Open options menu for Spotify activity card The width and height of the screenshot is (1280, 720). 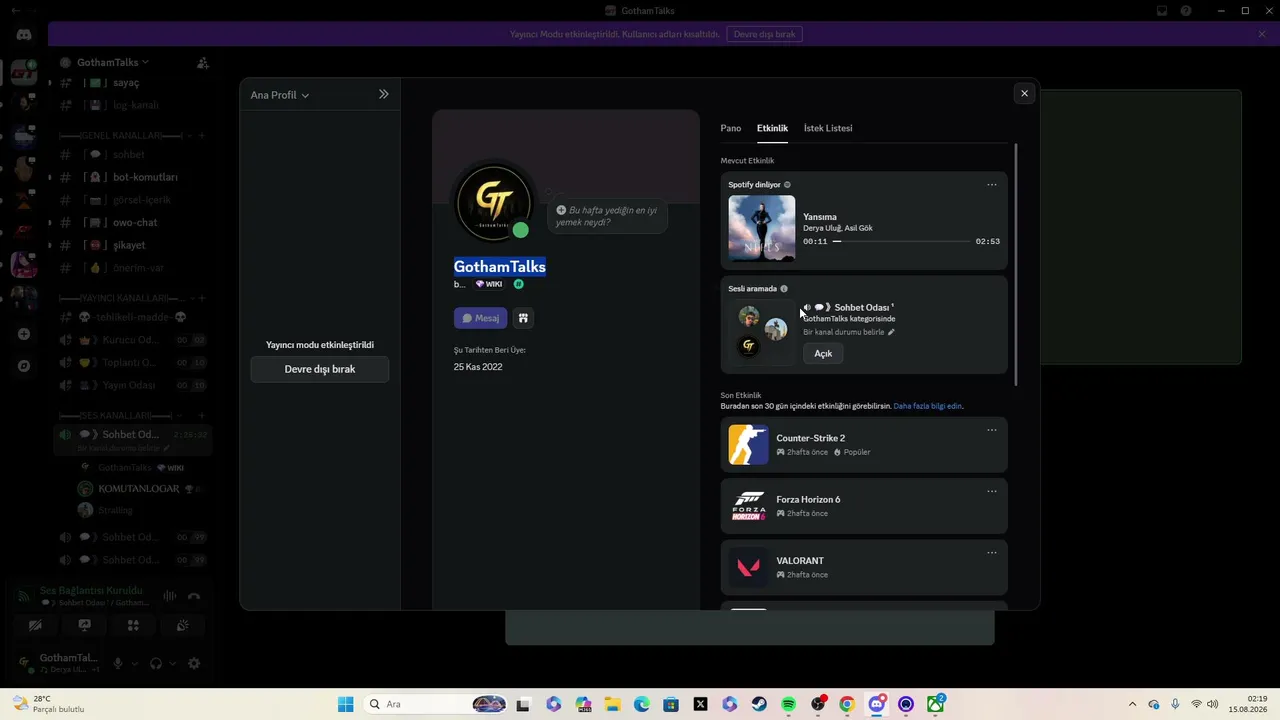[x=992, y=185]
